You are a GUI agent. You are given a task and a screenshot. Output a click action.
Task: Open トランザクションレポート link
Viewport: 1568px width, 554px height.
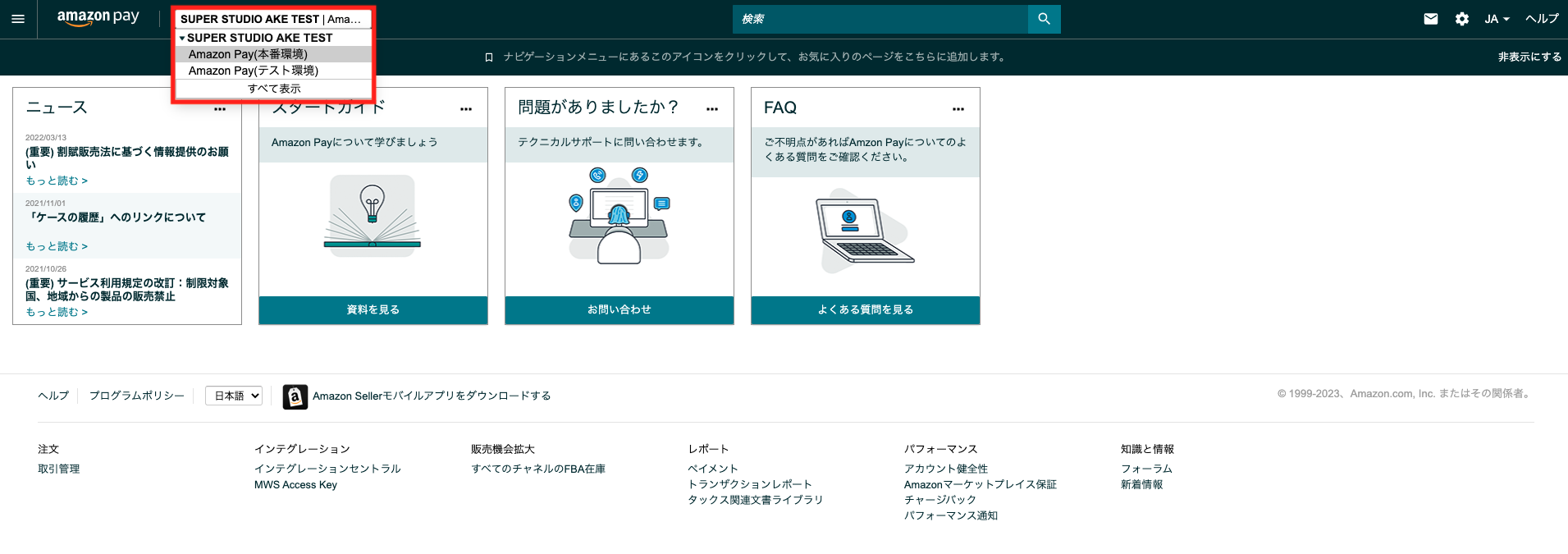[750, 484]
